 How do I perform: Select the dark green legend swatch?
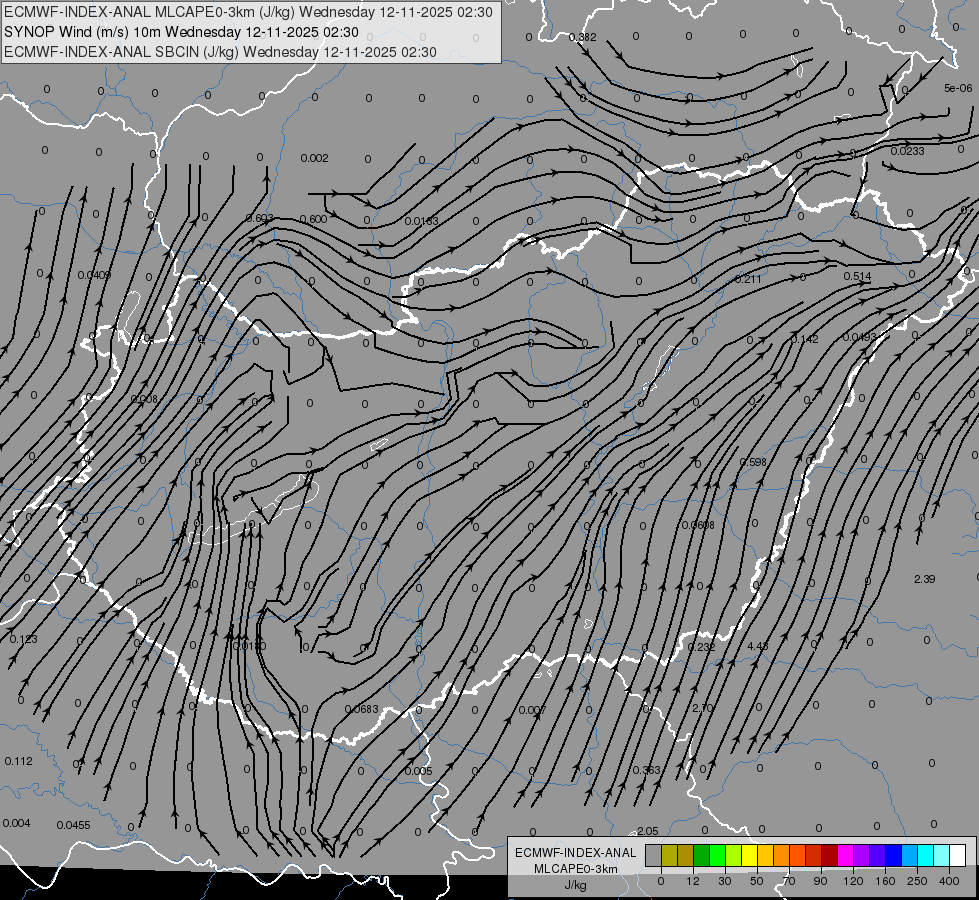tap(702, 855)
